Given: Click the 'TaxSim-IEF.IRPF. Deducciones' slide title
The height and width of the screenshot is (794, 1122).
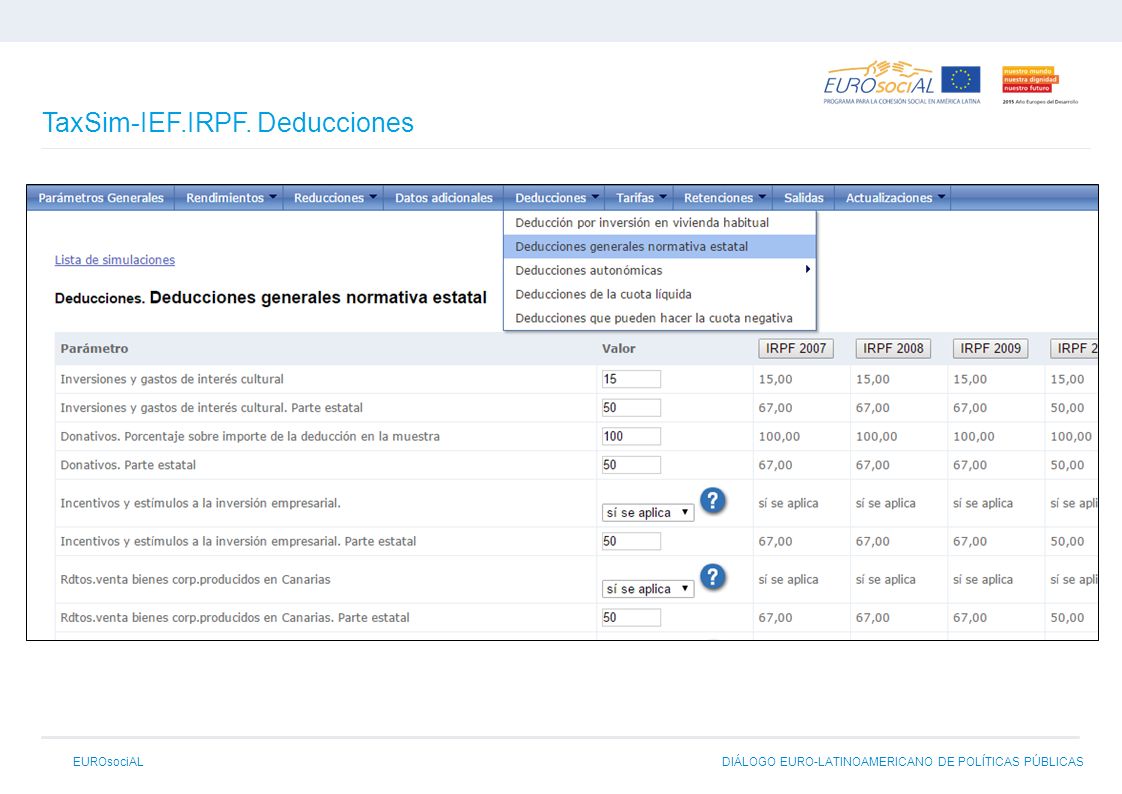Looking at the screenshot, I should point(228,122).
